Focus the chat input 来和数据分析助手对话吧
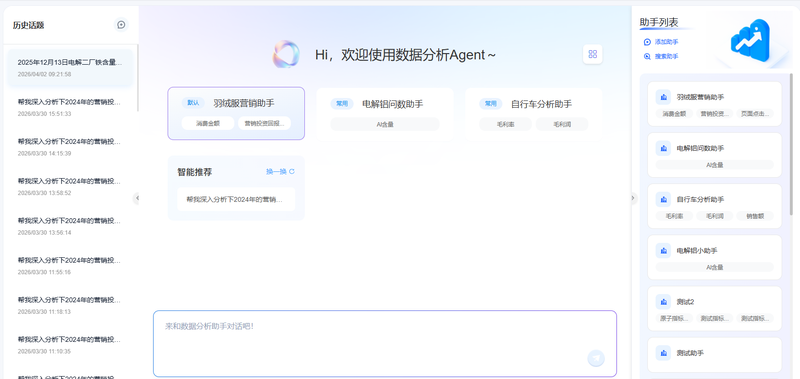800x379 pixels. [x=385, y=343]
